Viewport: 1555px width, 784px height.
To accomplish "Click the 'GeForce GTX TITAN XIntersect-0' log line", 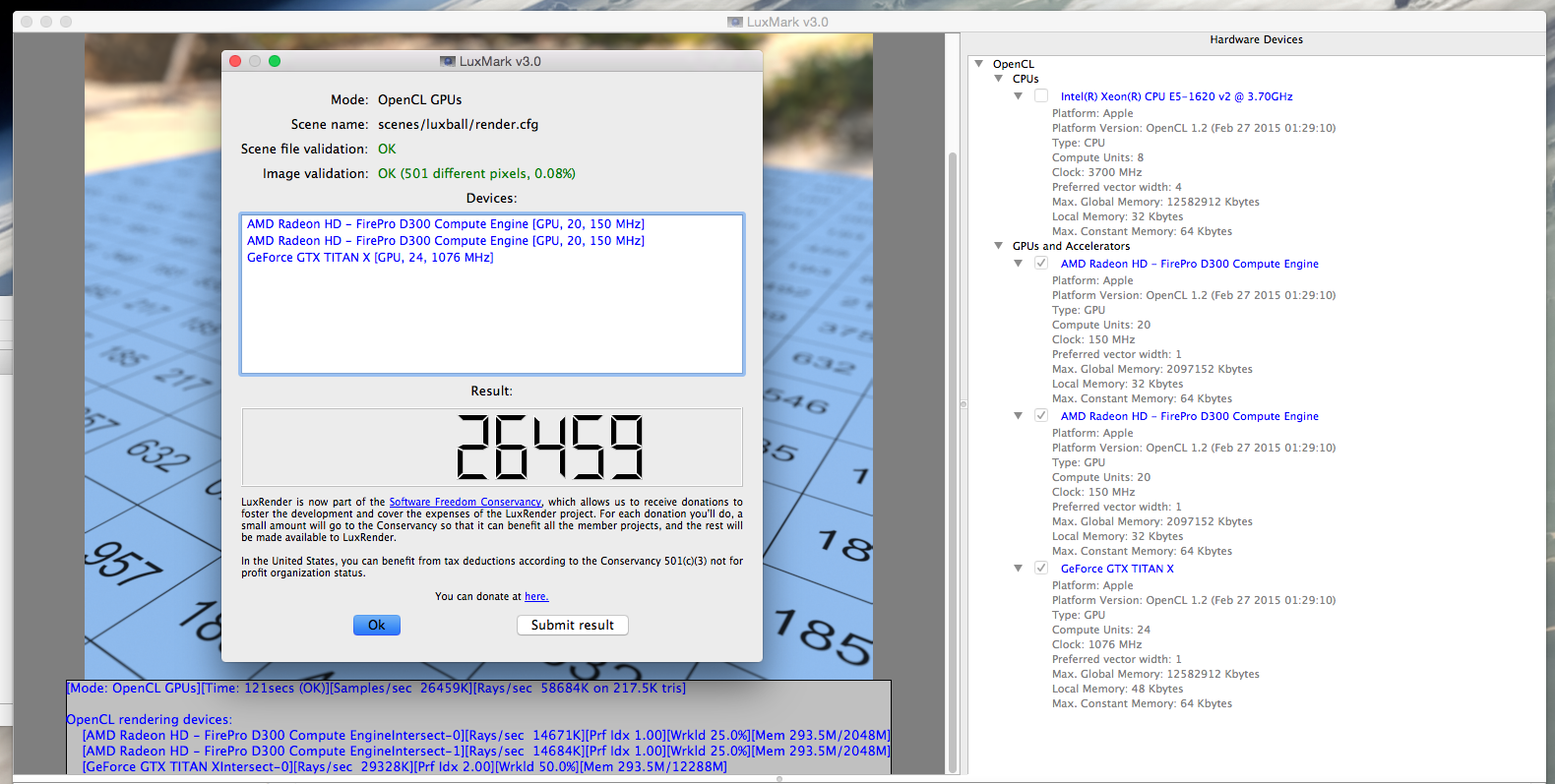I will (404, 767).
